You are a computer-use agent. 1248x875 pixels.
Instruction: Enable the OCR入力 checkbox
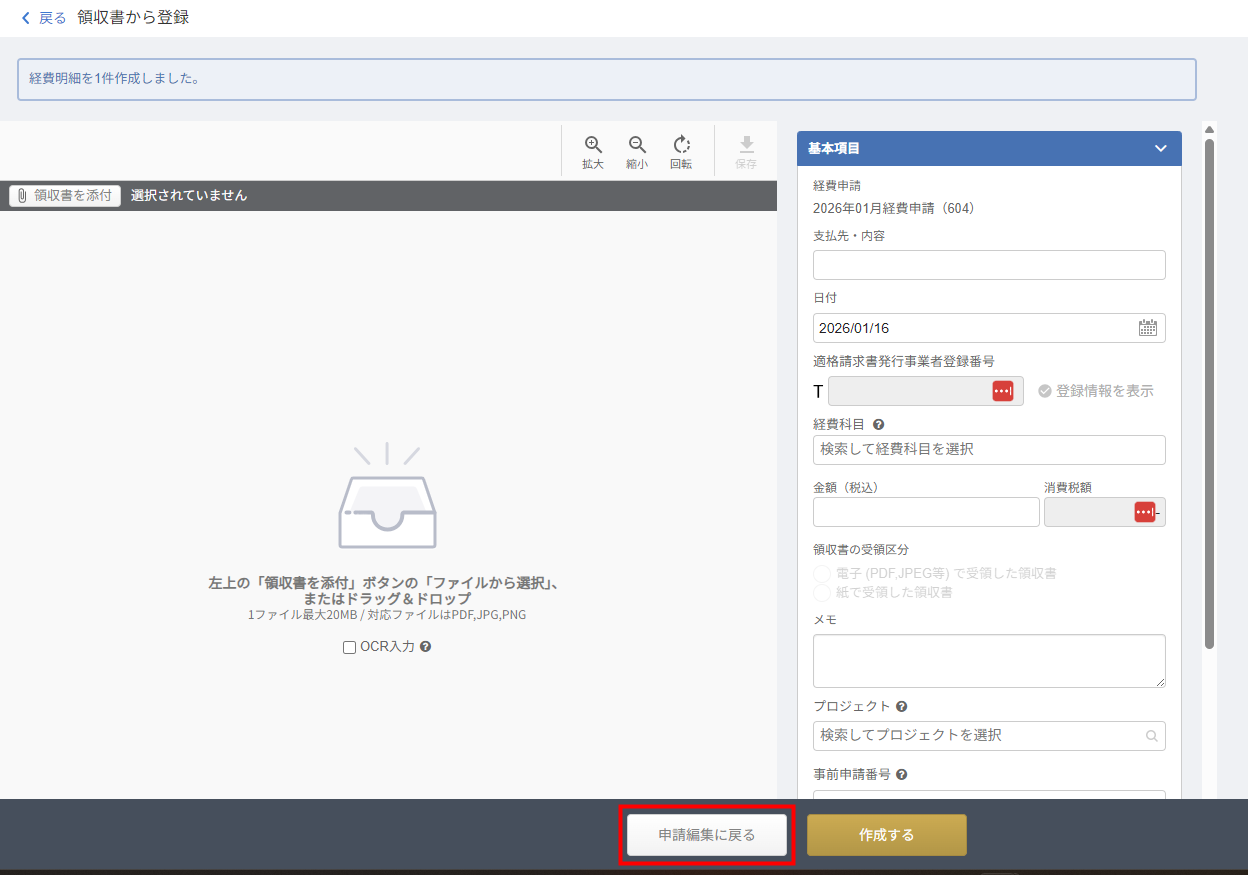349,647
